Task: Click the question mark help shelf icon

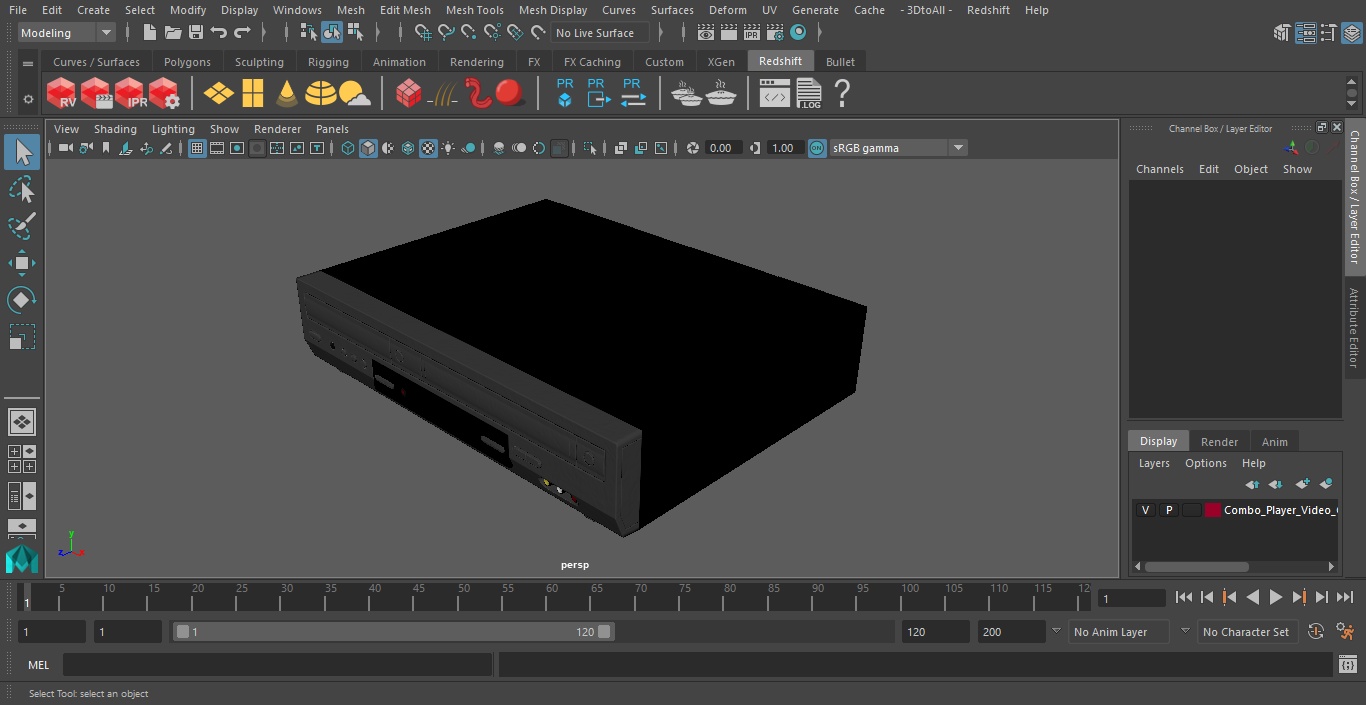Action: (842, 94)
